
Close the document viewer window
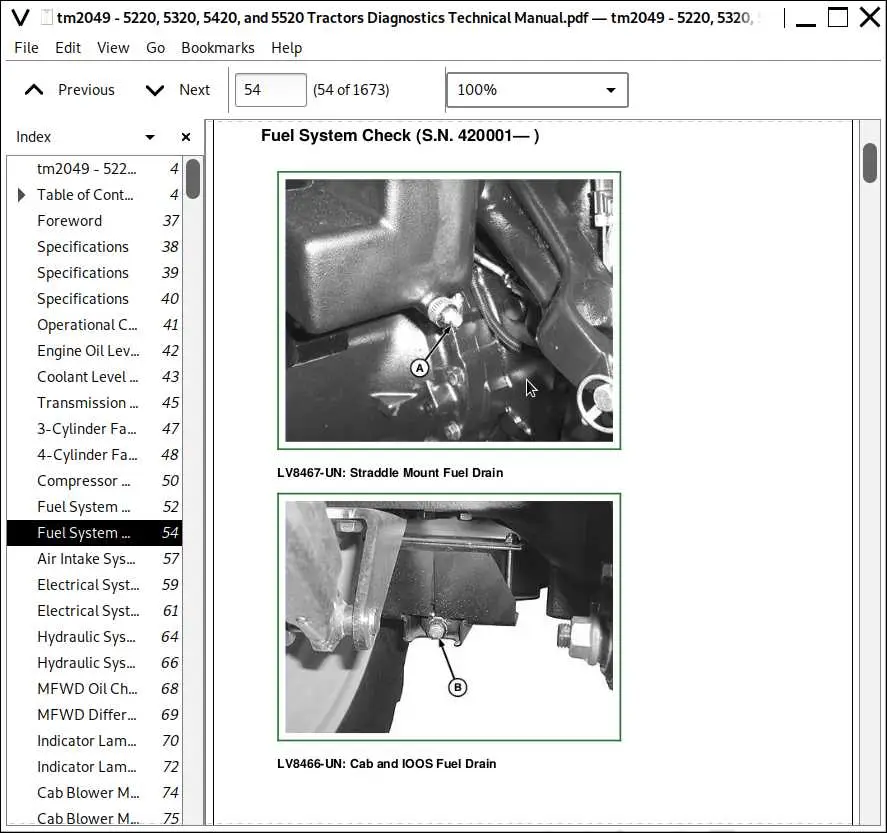869,18
